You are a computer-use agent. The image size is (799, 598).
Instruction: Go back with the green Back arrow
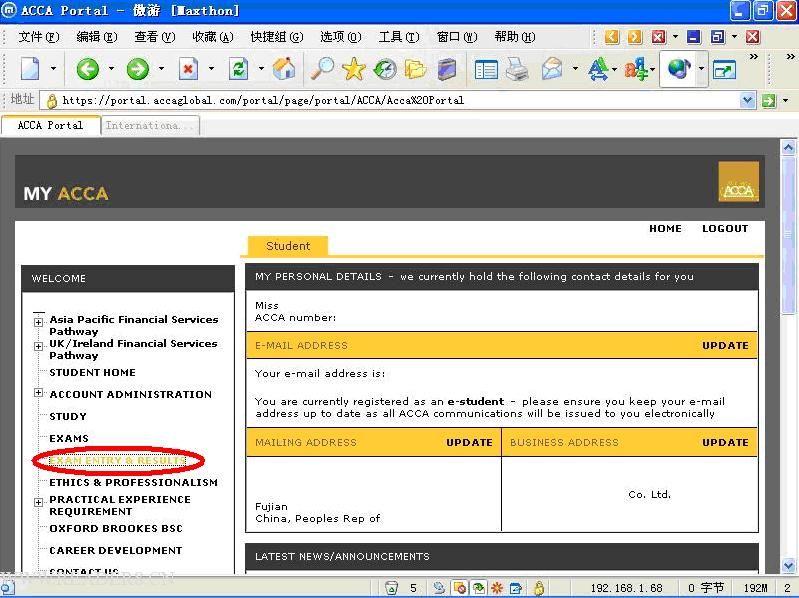click(x=88, y=69)
